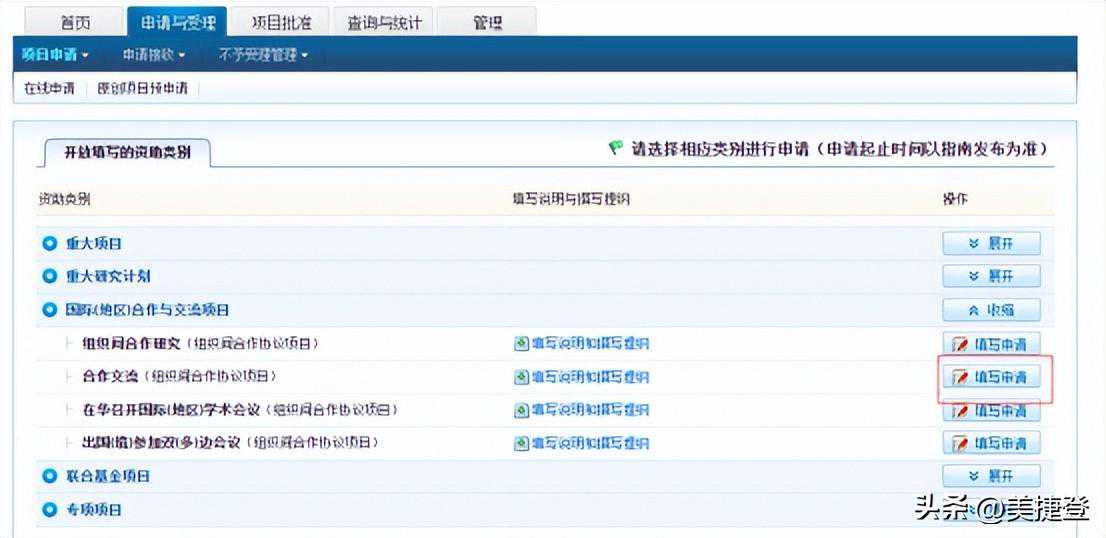Select the 专项项目 category row text
This screenshot has height=538, width=1106.
tap(93, 509)
